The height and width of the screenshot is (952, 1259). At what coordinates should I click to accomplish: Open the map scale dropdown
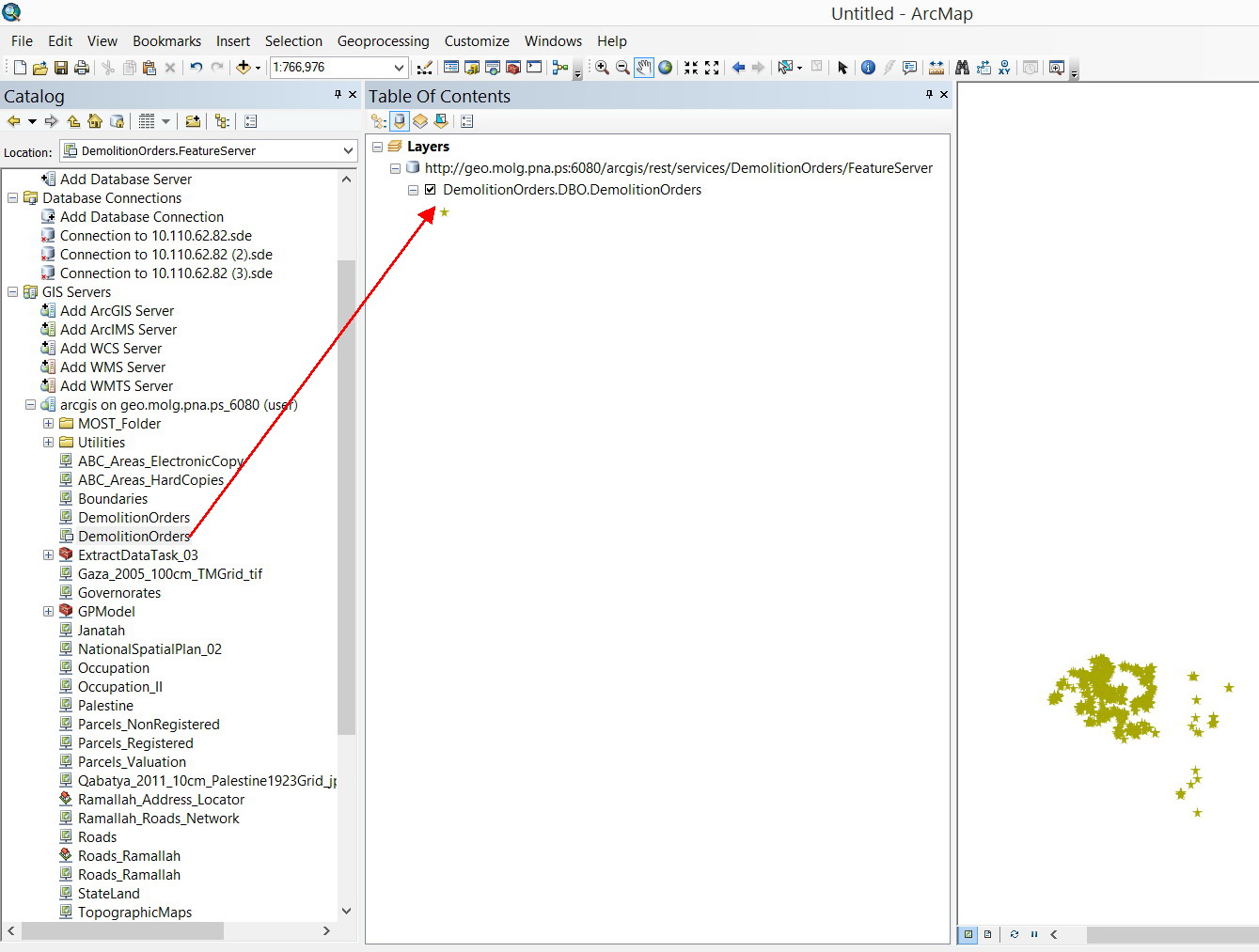pos(400,68)
